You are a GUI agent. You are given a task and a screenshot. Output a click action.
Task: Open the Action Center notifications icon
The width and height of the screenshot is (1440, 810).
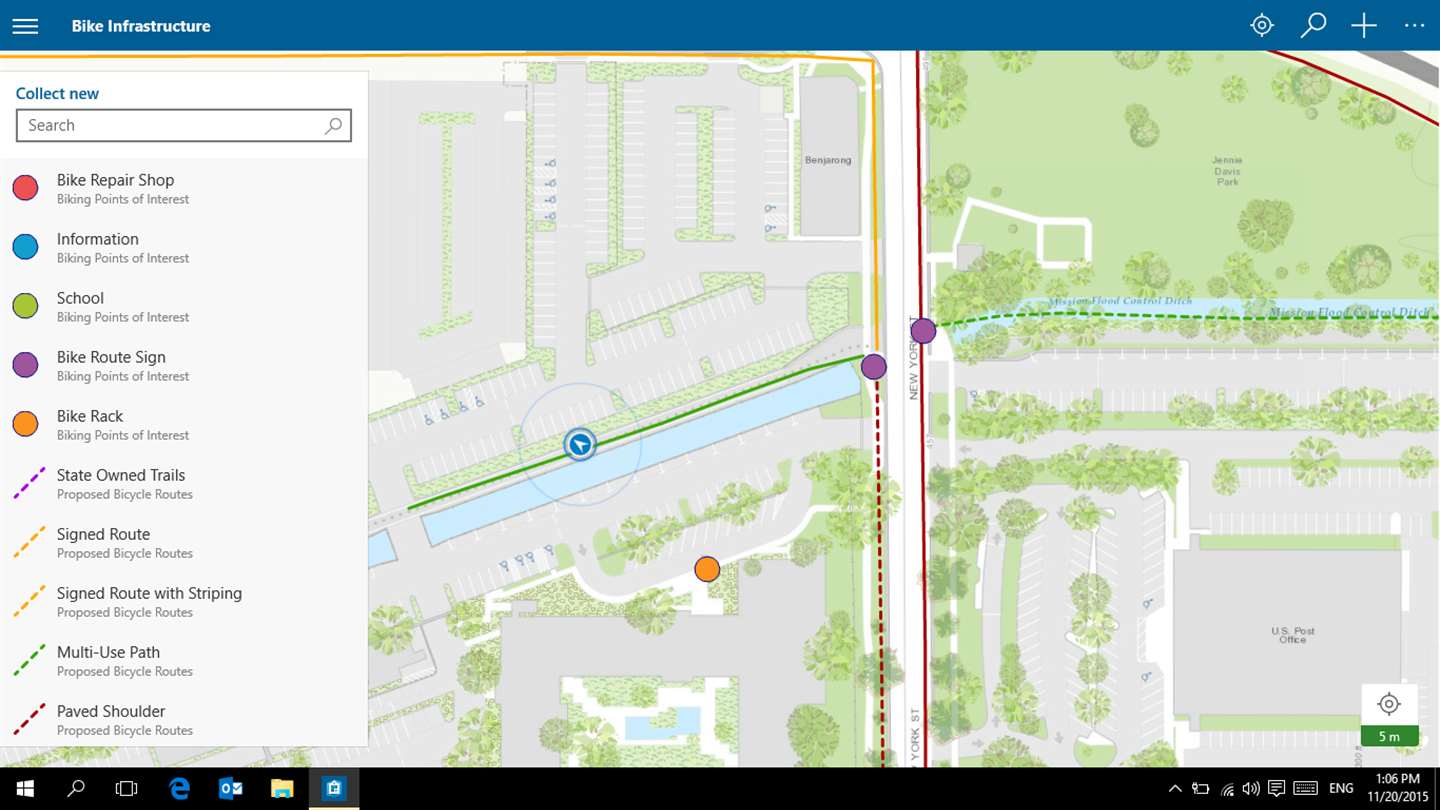[1277, 789]
